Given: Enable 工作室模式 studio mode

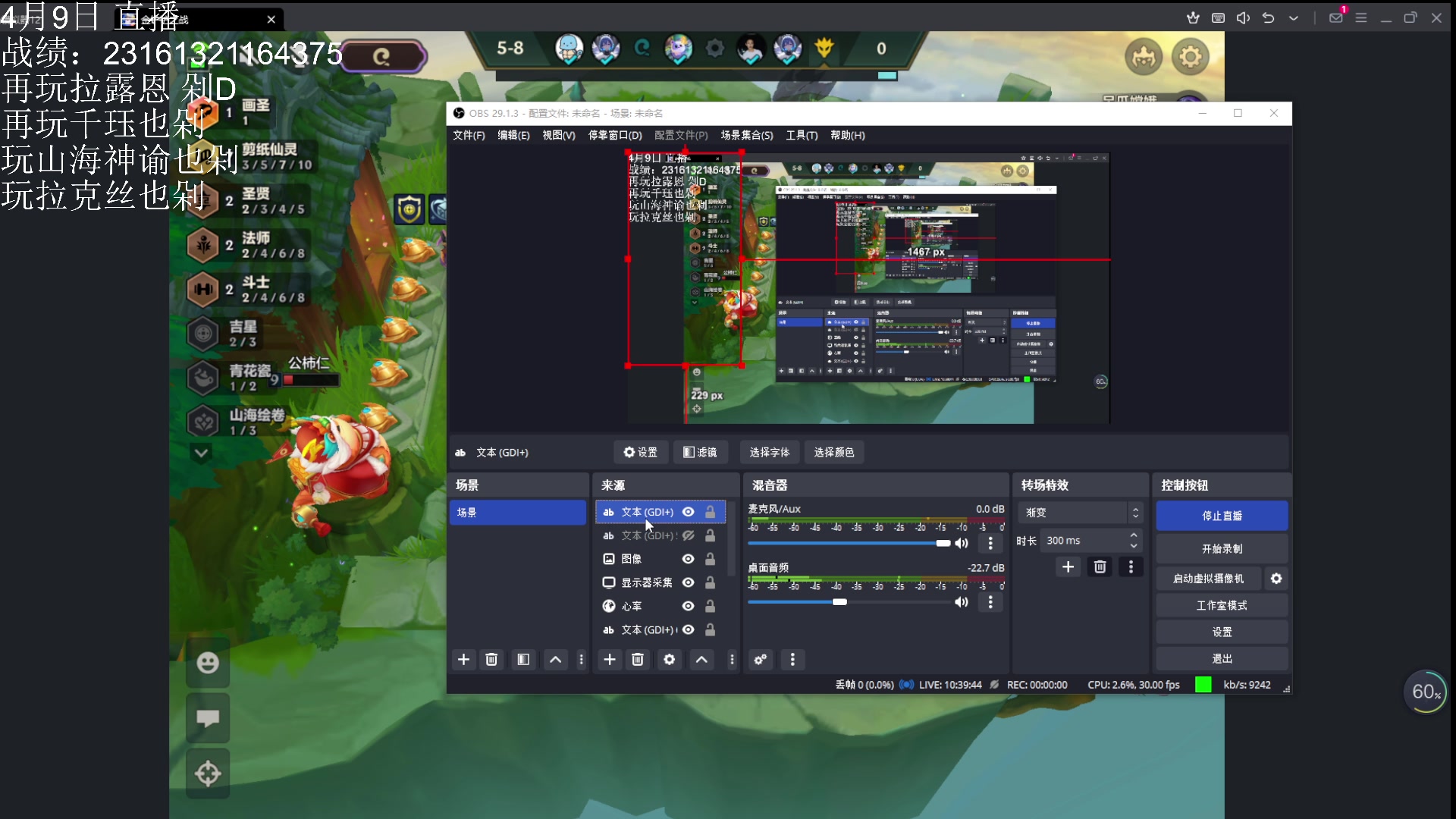Looking at the screenshot, I should (x=1222, y=605).
